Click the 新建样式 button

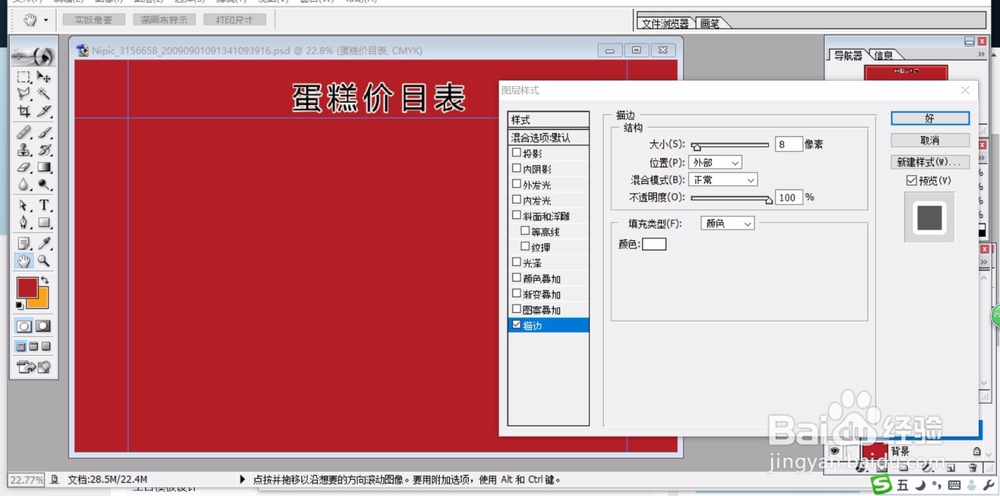click(930, 161)
